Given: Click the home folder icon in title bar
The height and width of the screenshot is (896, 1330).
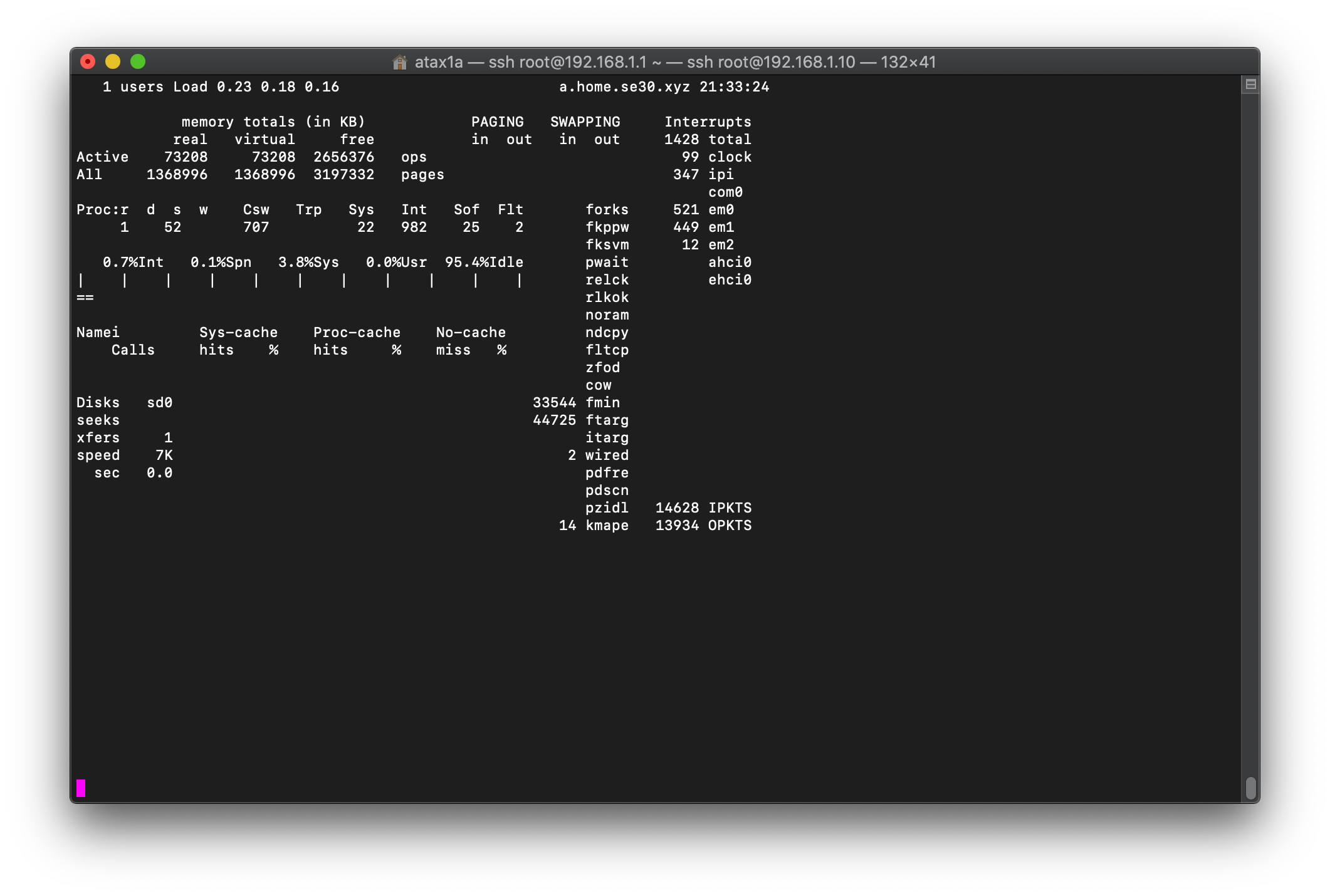Looking at the screenshot, I should [x=399, y=62].
